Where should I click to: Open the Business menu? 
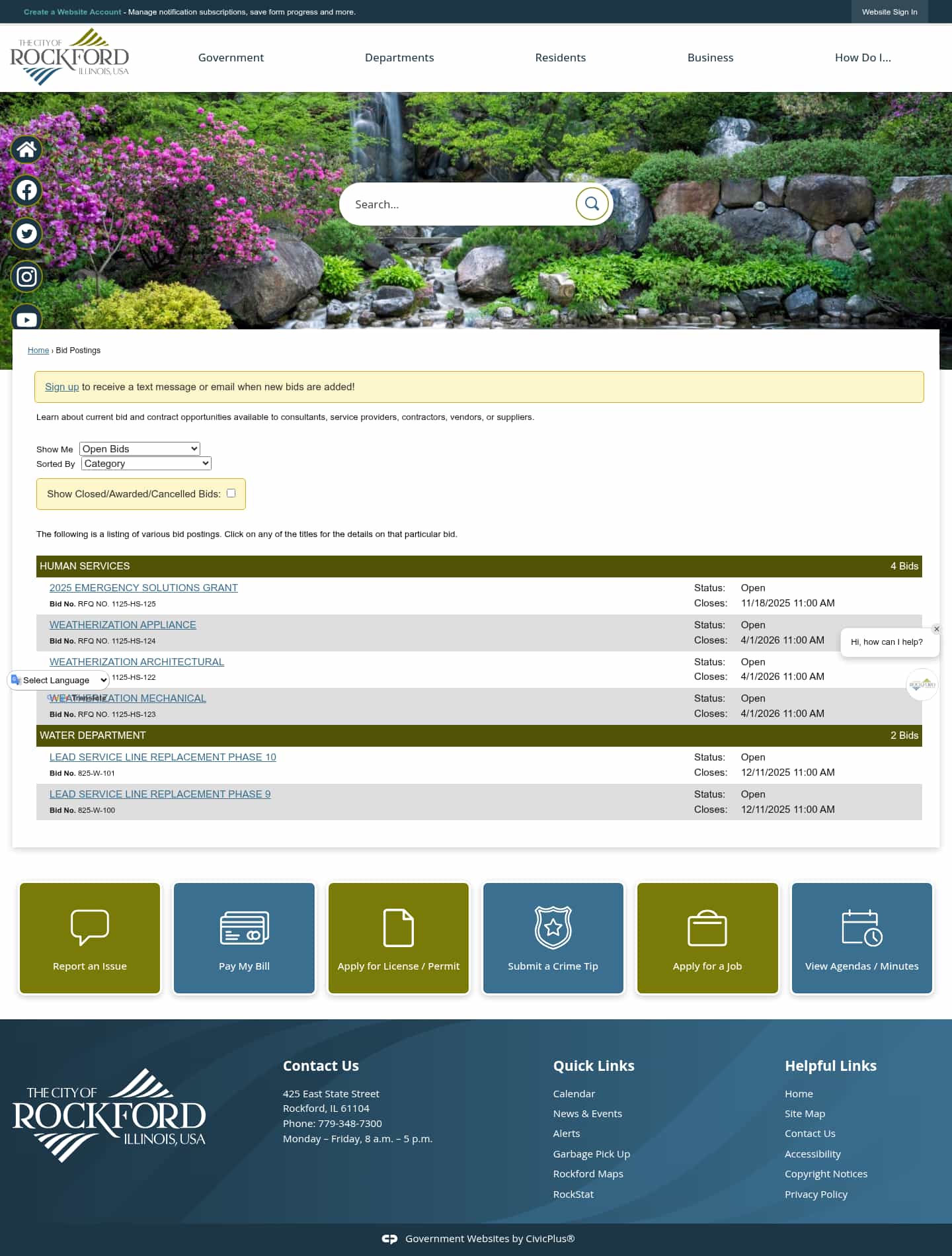coord(711,58)
